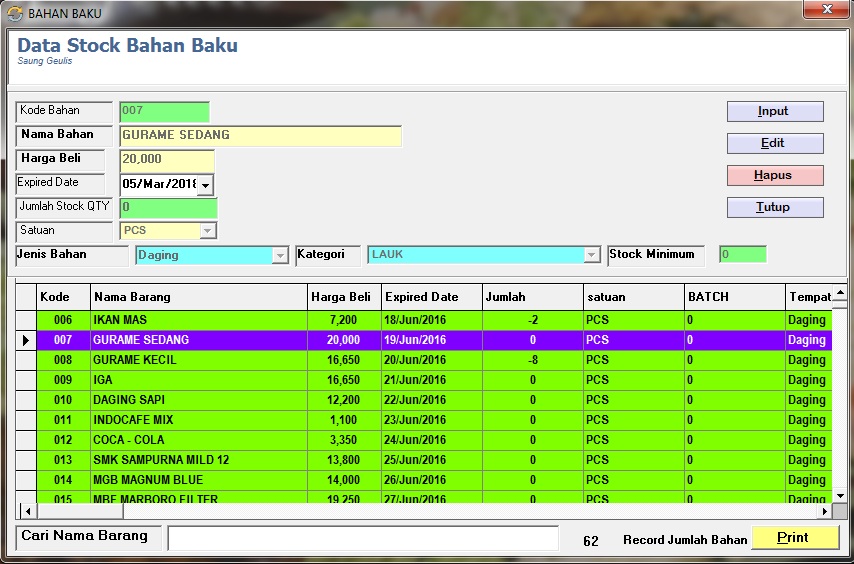
Task: Select the MGB MAGNUM BLUE row
Action: (x=434, y=481)
